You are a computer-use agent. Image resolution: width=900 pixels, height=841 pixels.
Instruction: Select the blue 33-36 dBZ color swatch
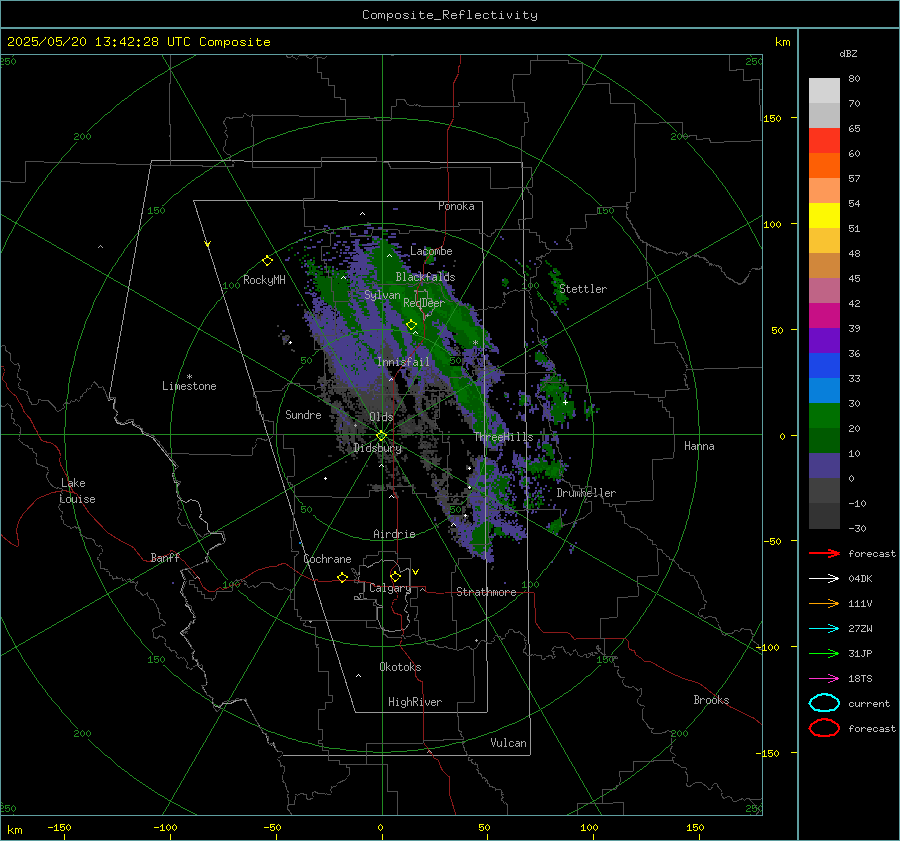tap(824, 366)
